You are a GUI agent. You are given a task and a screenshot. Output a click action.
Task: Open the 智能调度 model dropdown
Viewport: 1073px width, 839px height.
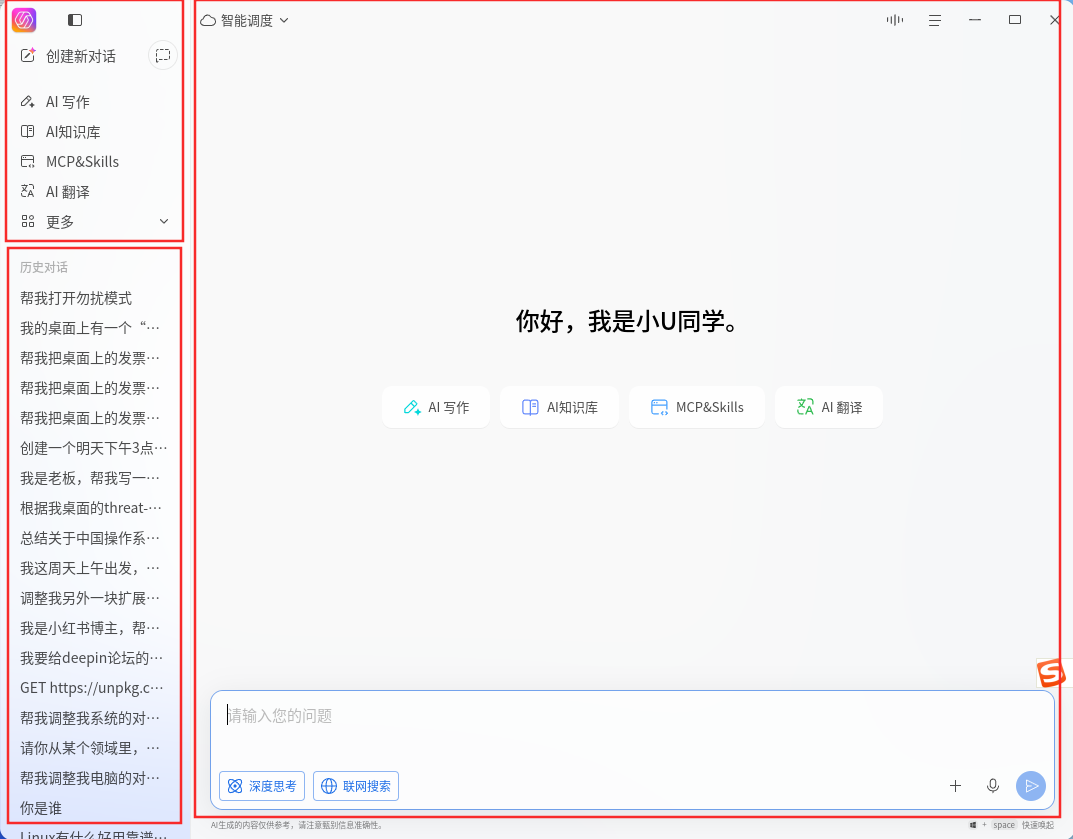point(244,21)
